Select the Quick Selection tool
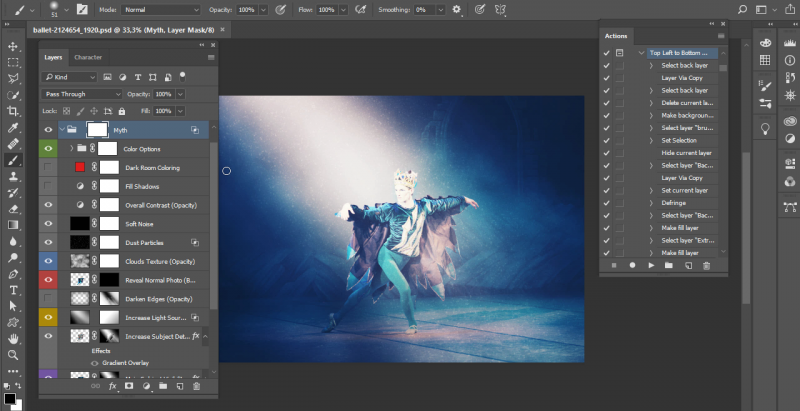800x411 pixels. point(13,95)
